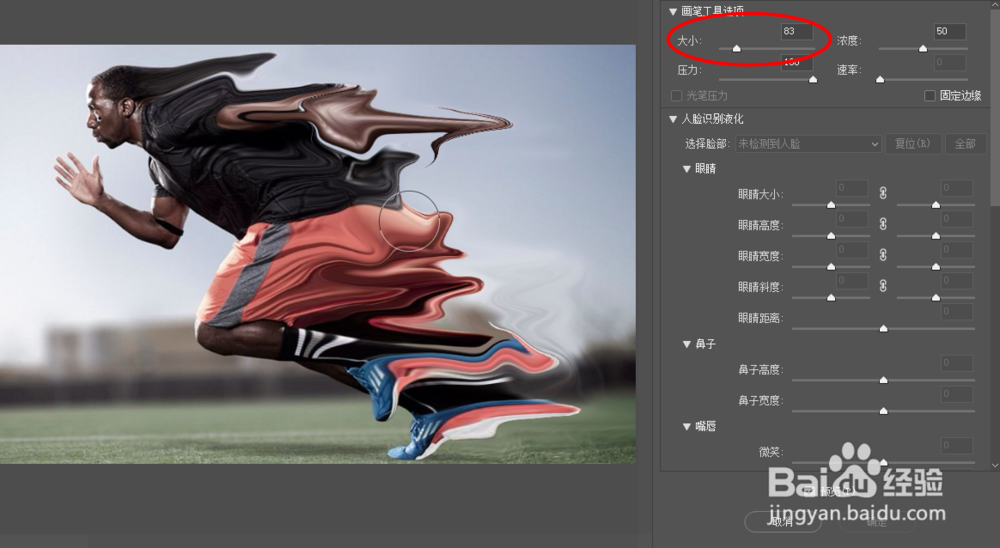Click the 确定 confirm button
Image resolution: width=1000 pixels, height=548 pixels.
(x=877, y=522)
